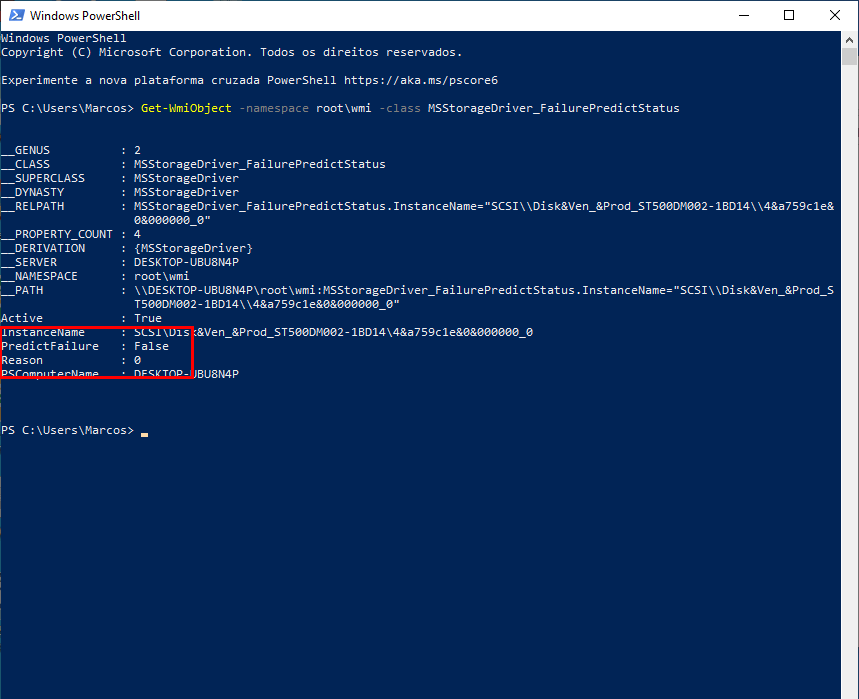Click the vertical scrollbar track
The image size is (859, 699).
click(849, 400)
